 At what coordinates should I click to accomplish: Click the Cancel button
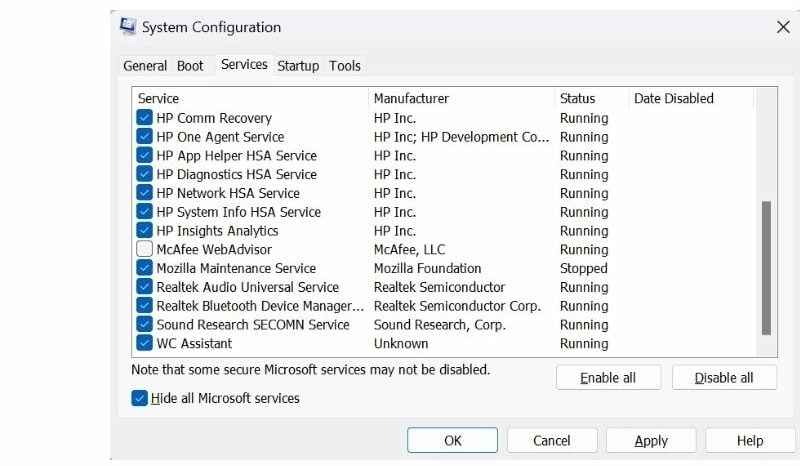[552, 440]
